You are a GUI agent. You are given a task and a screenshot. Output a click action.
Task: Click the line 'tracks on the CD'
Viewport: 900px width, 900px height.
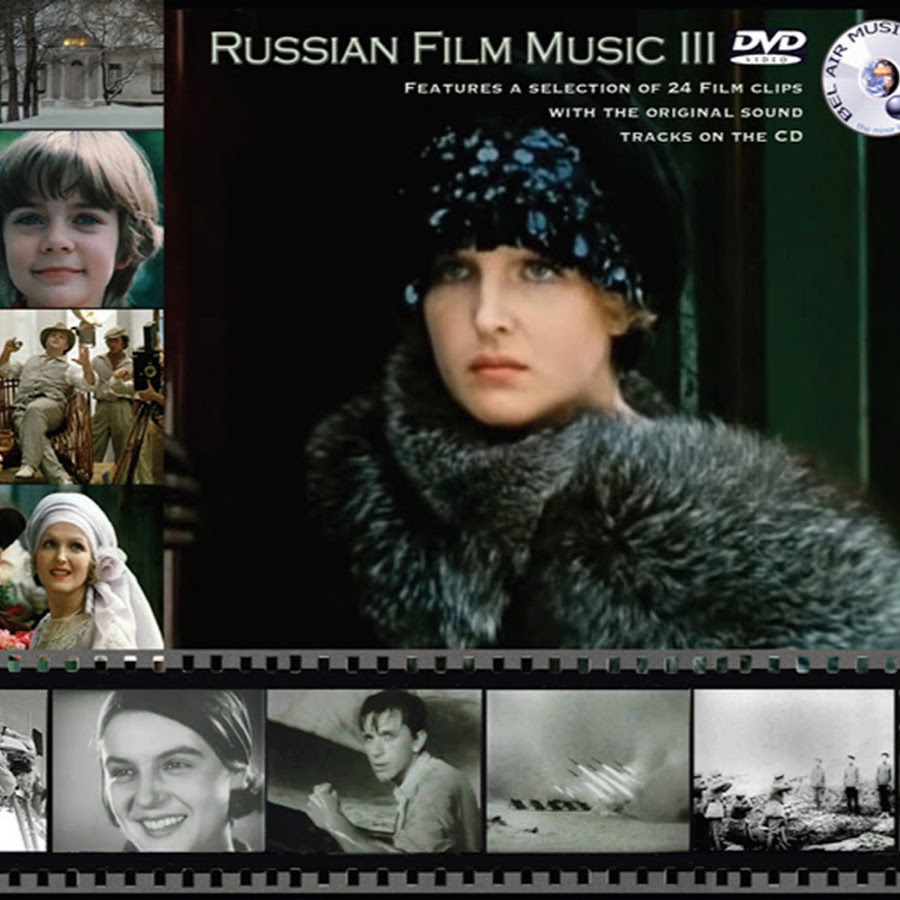(712, 137)
